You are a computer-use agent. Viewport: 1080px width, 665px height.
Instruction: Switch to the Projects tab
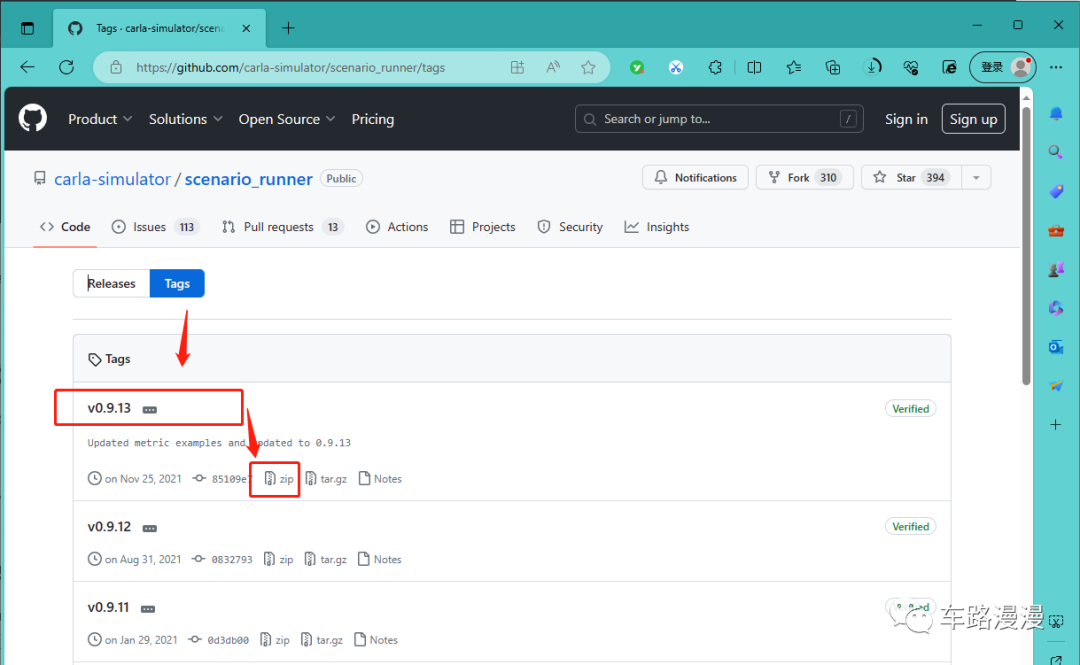(482, 227)
